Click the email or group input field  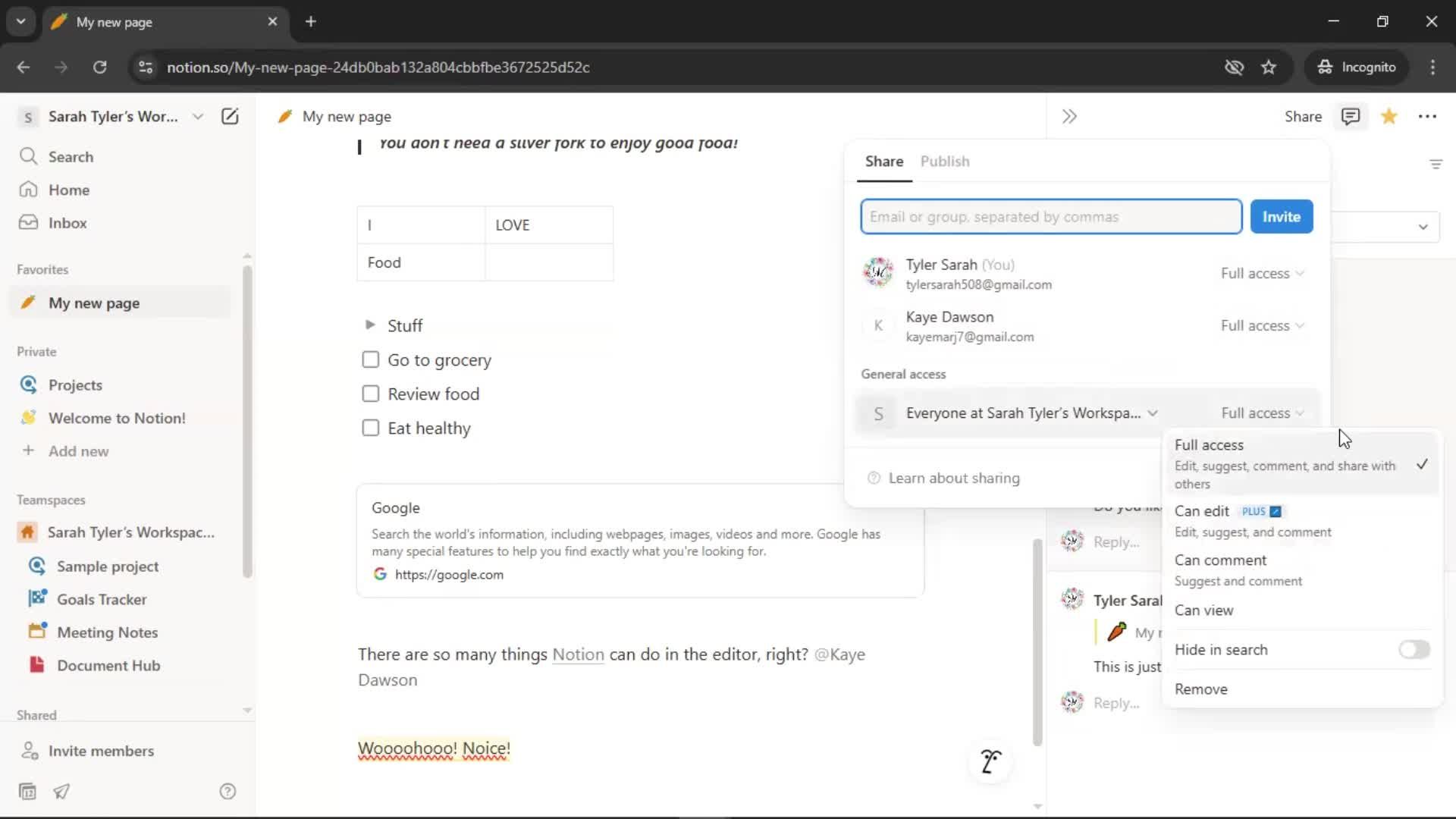tap(1051, 217)
